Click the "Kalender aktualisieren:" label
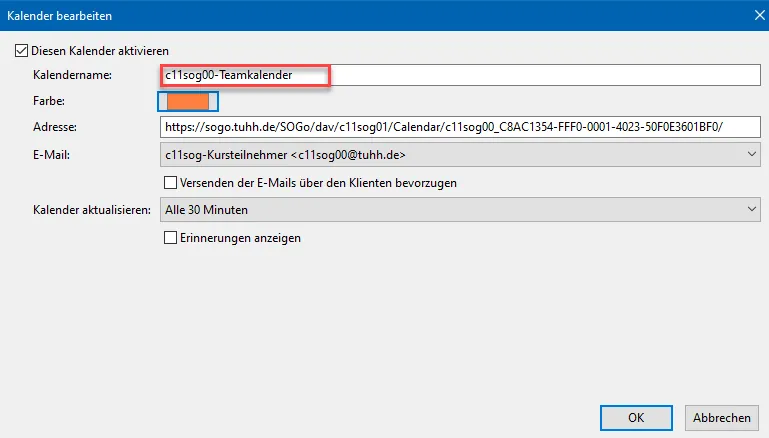 coord(91,210)
